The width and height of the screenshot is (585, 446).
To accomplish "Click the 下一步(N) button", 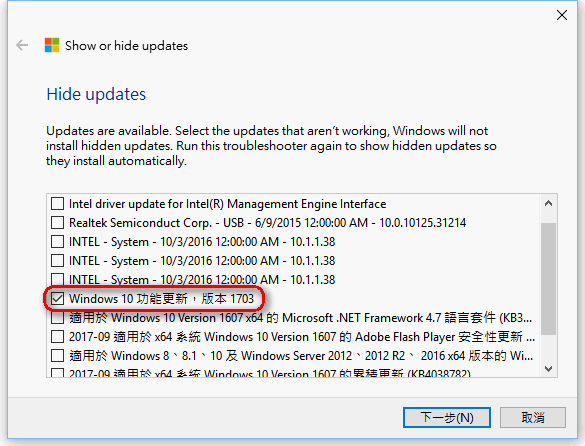I will (447, 417).
